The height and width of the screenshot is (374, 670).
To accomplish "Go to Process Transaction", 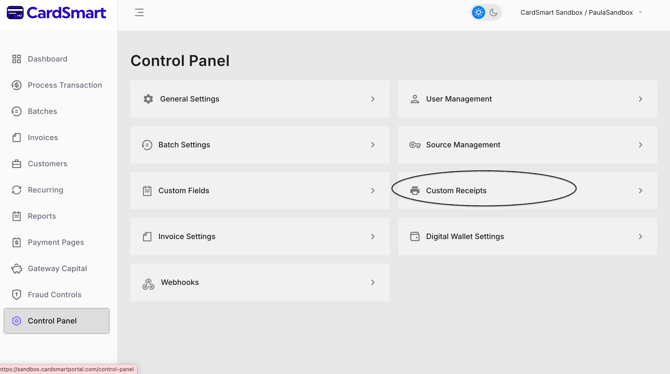I will point(65,85).
